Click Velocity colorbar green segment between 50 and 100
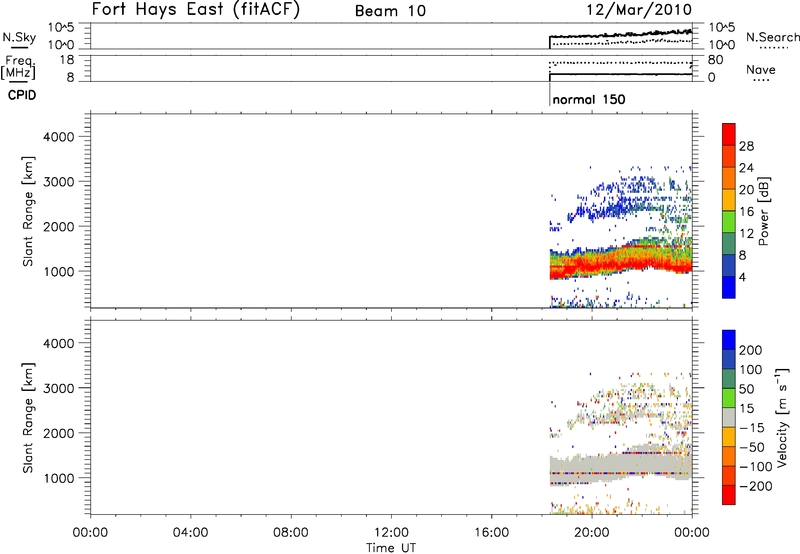800x554 pixels. coord(729,379)
